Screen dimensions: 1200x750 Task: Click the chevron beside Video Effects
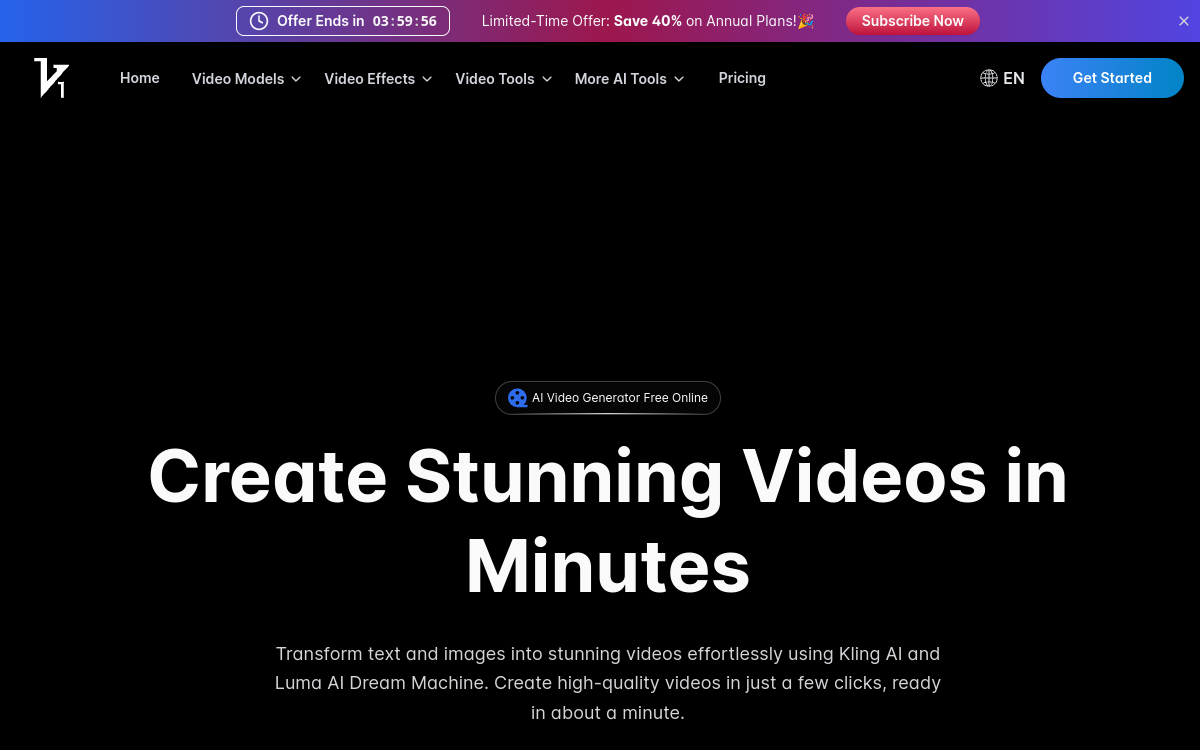[x=427, y=79]
